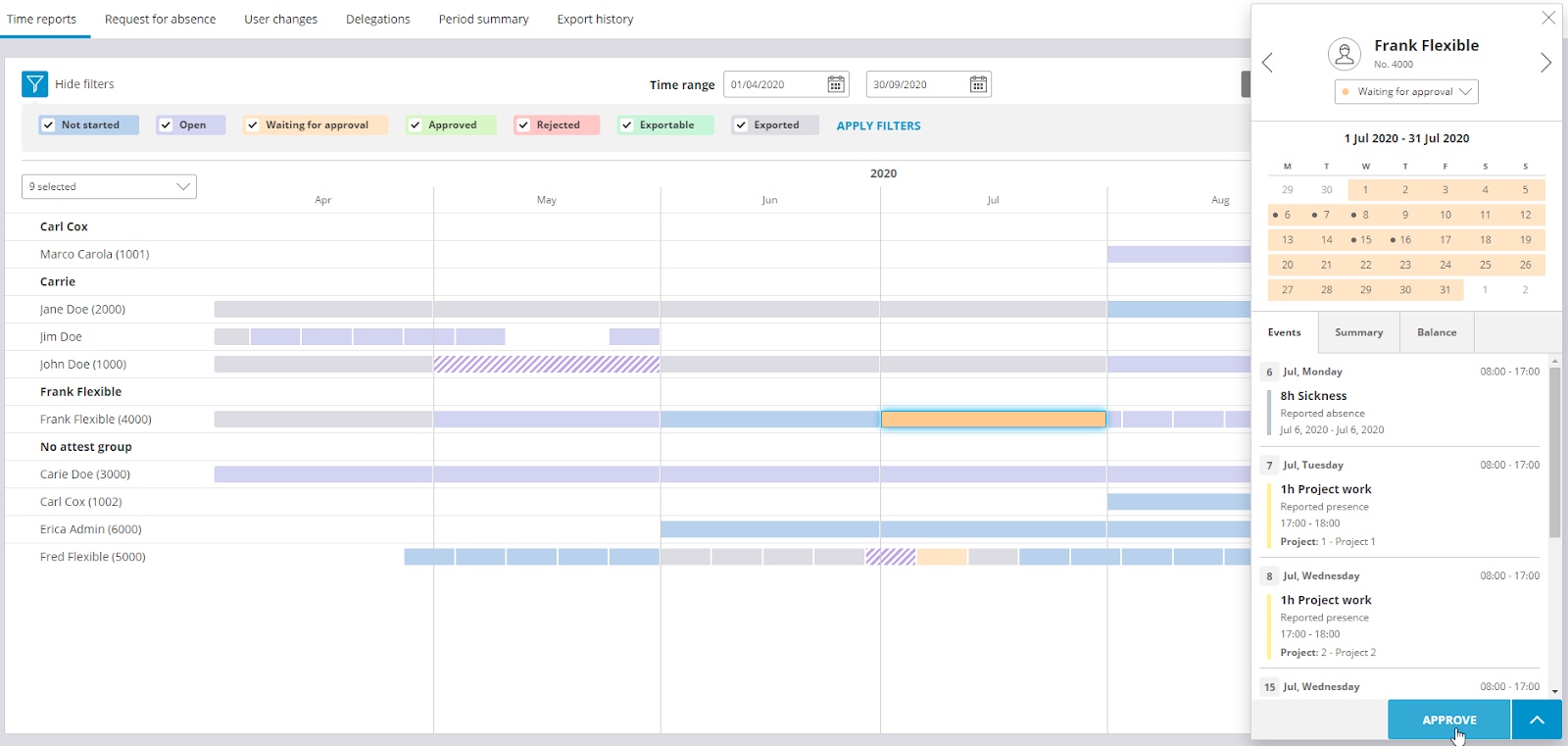Click Carie Doe (3000) row name
Image resolution: width=1568 pixels, height=746 pixels.
click(85, 473)
